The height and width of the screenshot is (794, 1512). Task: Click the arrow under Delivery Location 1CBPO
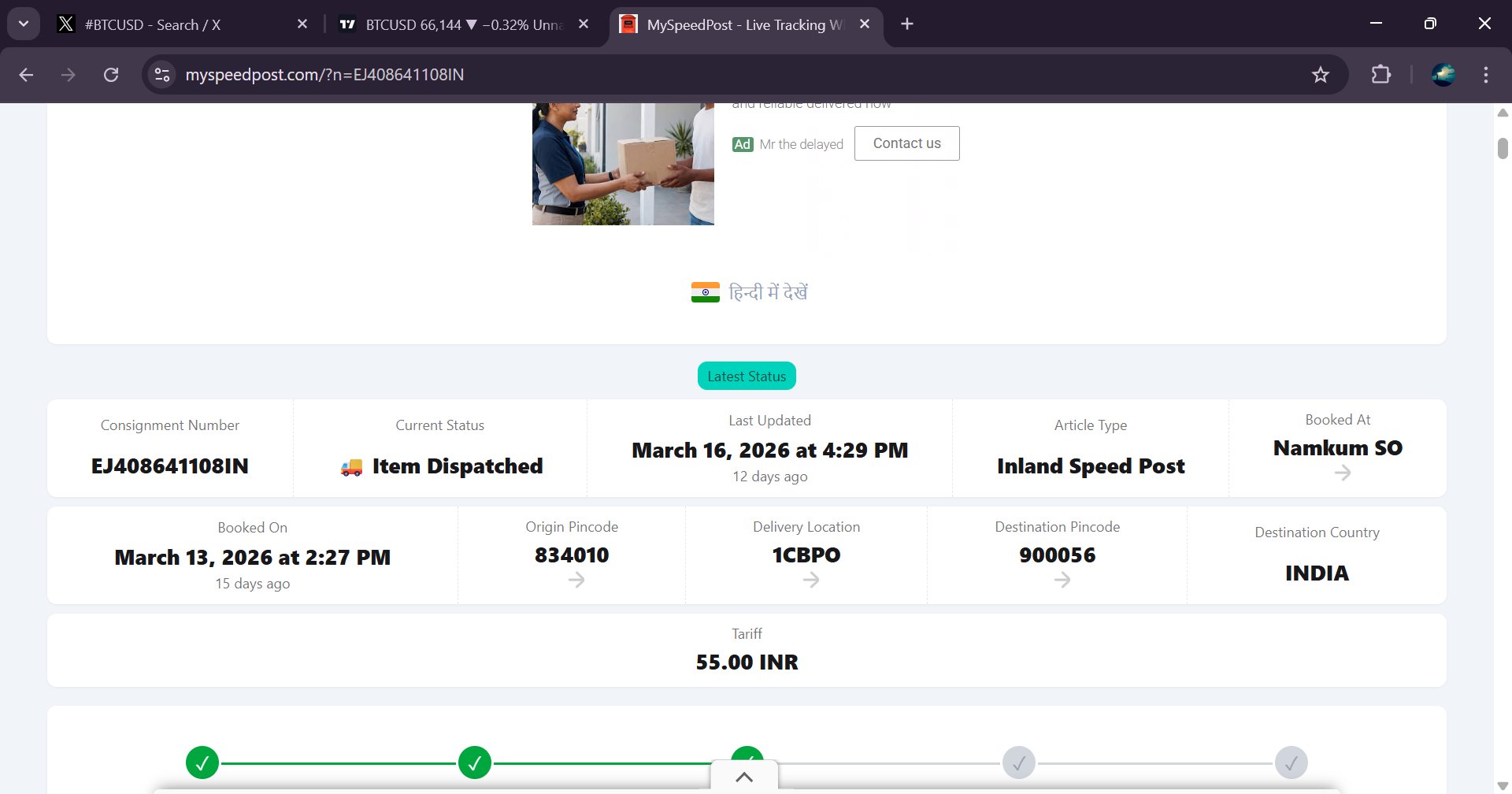[x=811, y=580]
